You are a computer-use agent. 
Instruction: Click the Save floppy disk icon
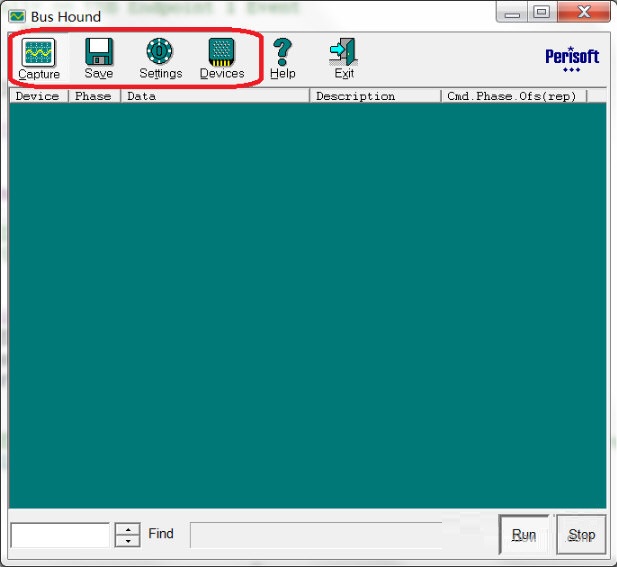pos(99,52)
